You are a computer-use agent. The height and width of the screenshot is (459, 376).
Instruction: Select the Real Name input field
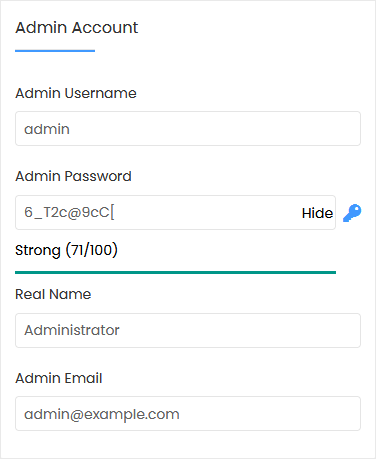click(188, 330)
